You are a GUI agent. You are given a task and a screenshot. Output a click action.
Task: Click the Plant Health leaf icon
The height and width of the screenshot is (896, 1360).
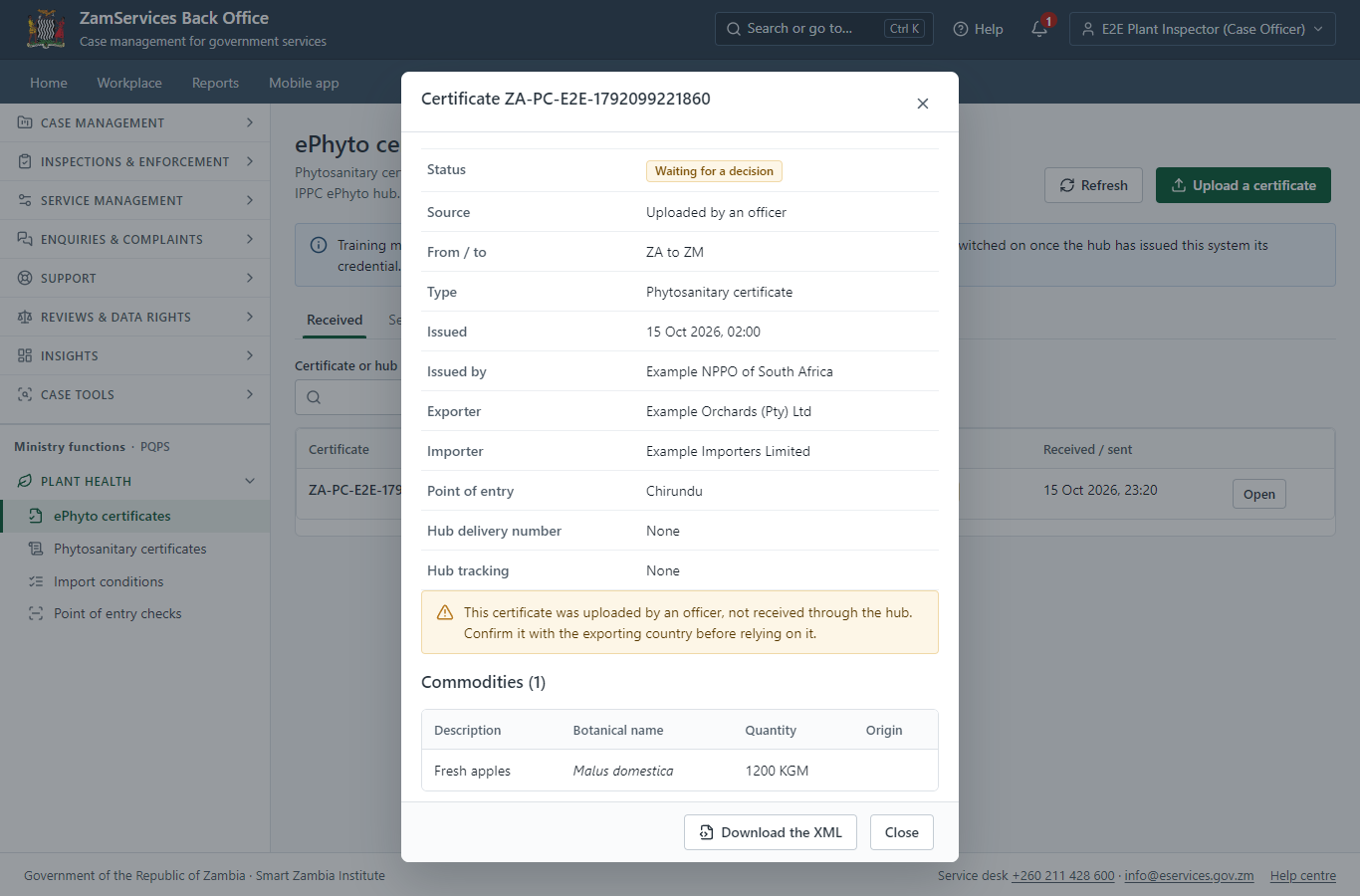click(25, 481)
